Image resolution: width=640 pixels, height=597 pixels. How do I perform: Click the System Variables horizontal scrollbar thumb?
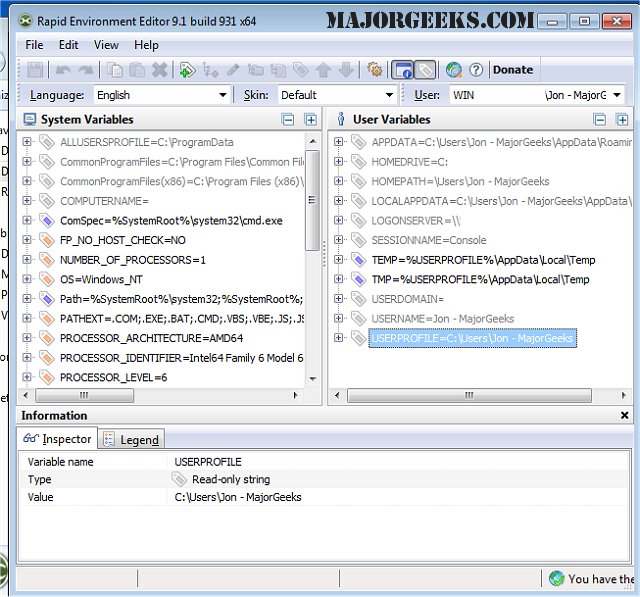(x=84, y=395)
